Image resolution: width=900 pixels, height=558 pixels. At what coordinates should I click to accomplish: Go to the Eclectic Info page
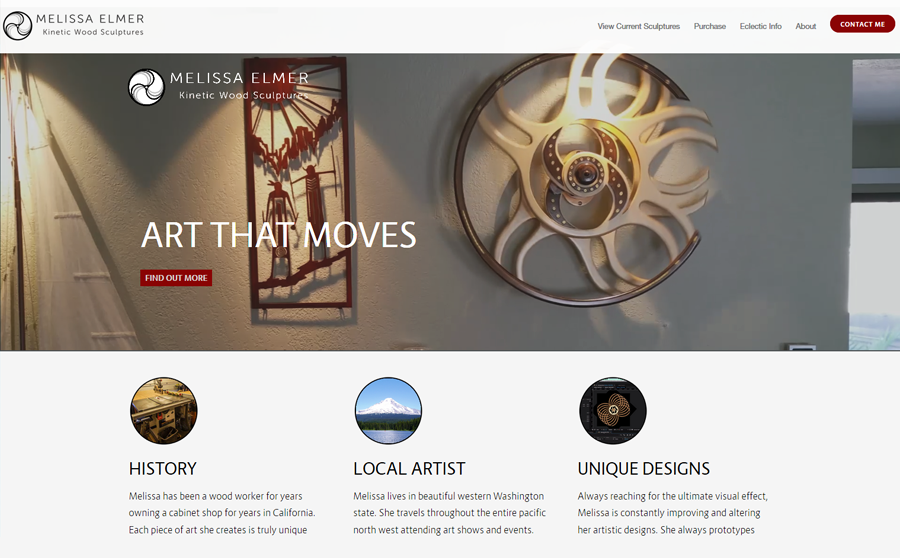[x=761, y=26]
